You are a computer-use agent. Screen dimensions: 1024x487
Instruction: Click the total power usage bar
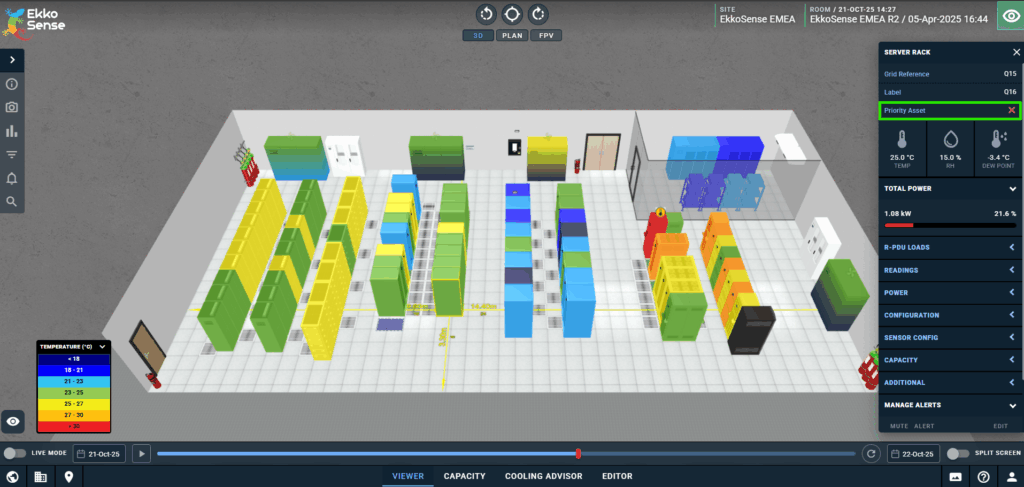[x=950, y=225]
